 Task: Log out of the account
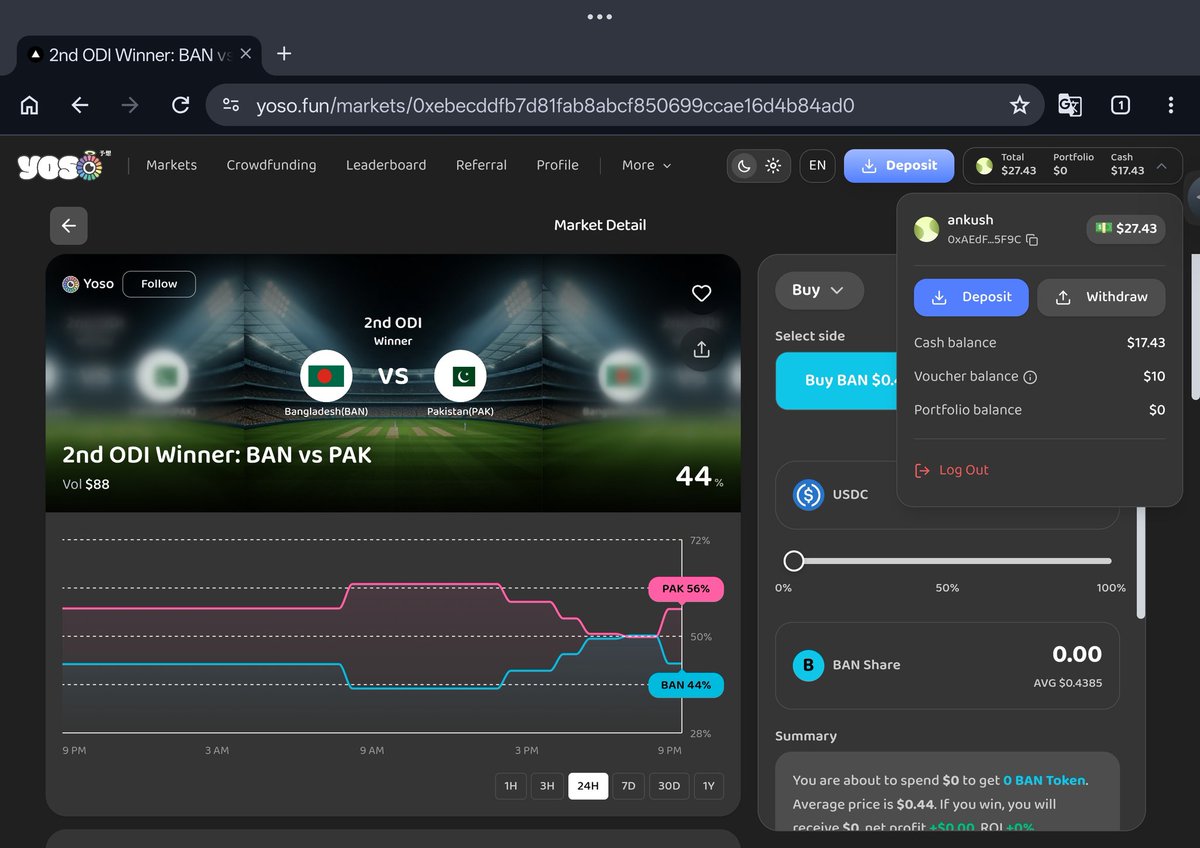(x=952, y=470)
